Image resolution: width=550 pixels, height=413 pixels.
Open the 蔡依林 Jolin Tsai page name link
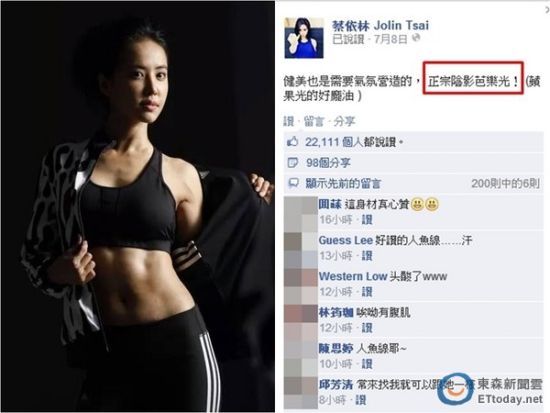click(380, 25)
